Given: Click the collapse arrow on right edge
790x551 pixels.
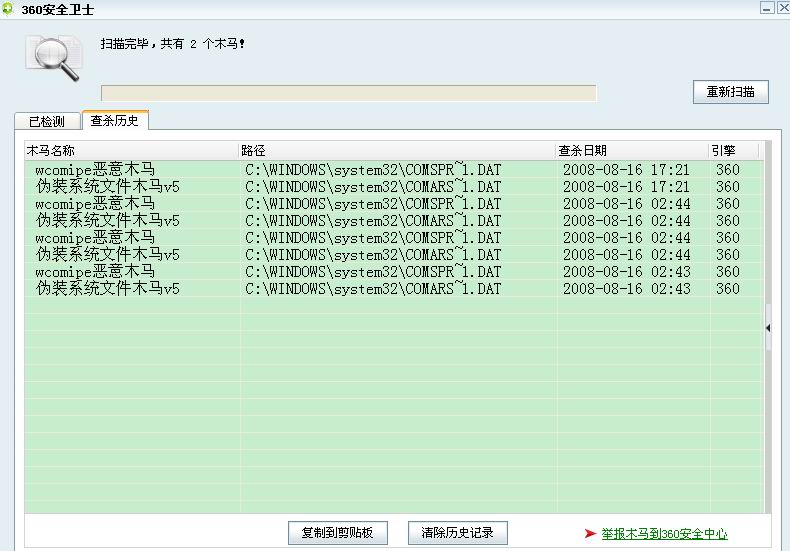Looking at the screenshot, I should 768,328.
